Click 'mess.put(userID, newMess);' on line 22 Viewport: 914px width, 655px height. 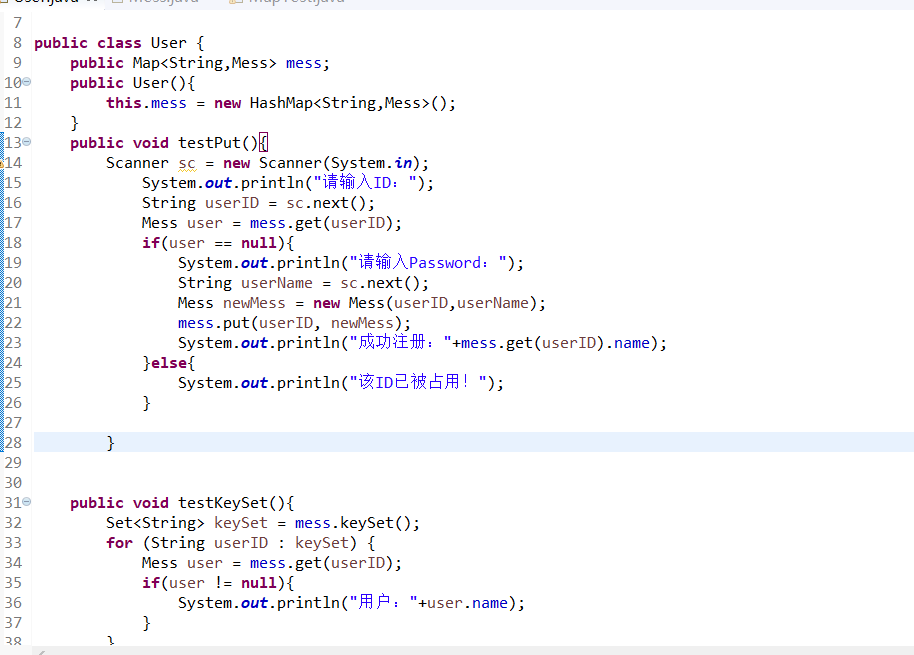[x=294, y=323]
